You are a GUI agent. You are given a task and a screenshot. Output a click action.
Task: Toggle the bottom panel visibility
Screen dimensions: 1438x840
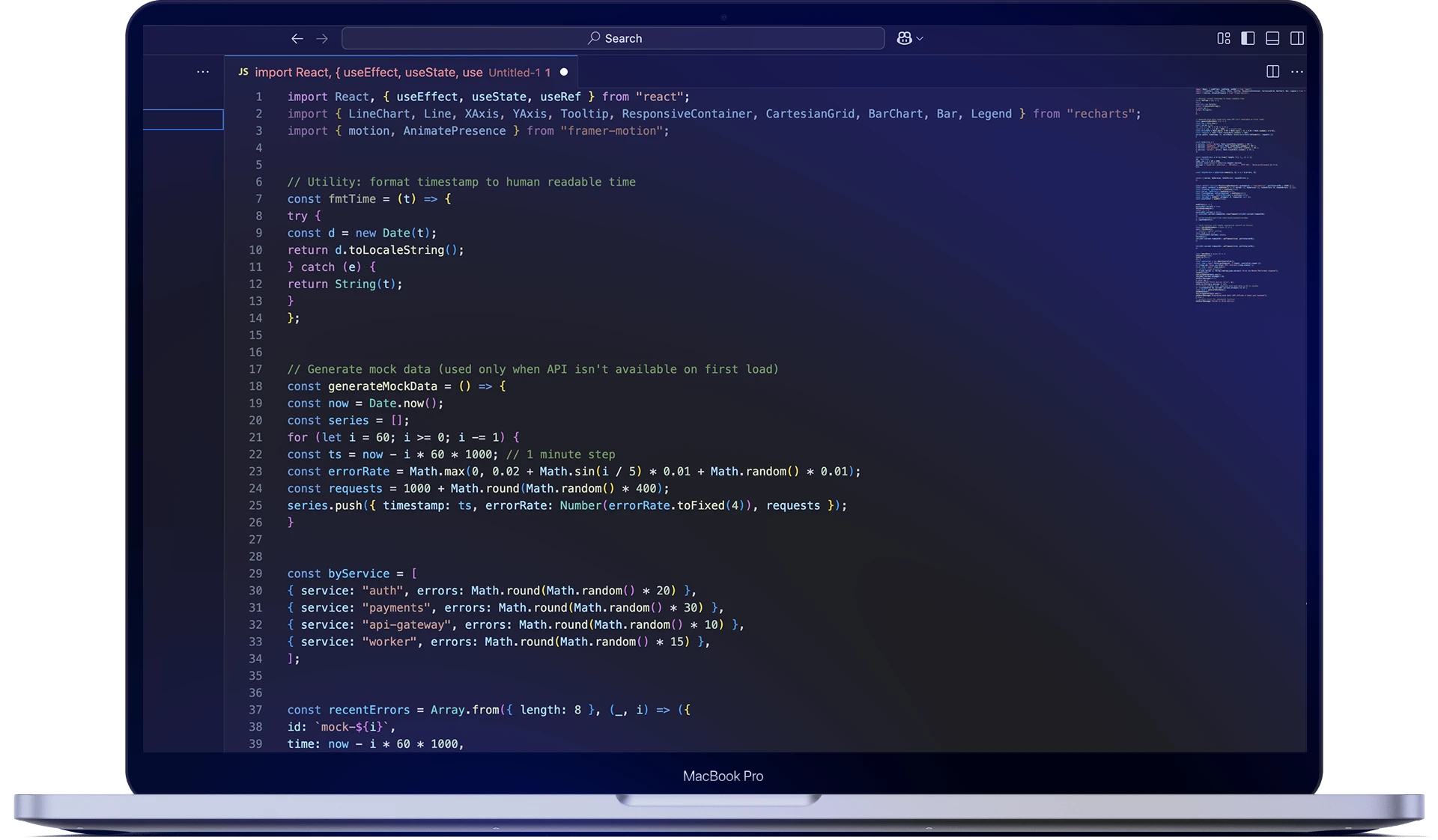[1272, 38]
